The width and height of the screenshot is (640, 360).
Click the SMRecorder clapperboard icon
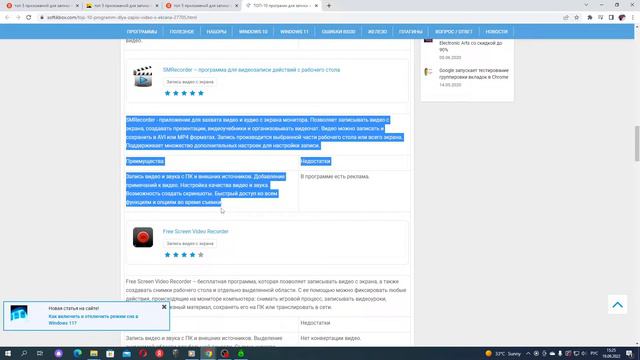[x=143, y=76]
